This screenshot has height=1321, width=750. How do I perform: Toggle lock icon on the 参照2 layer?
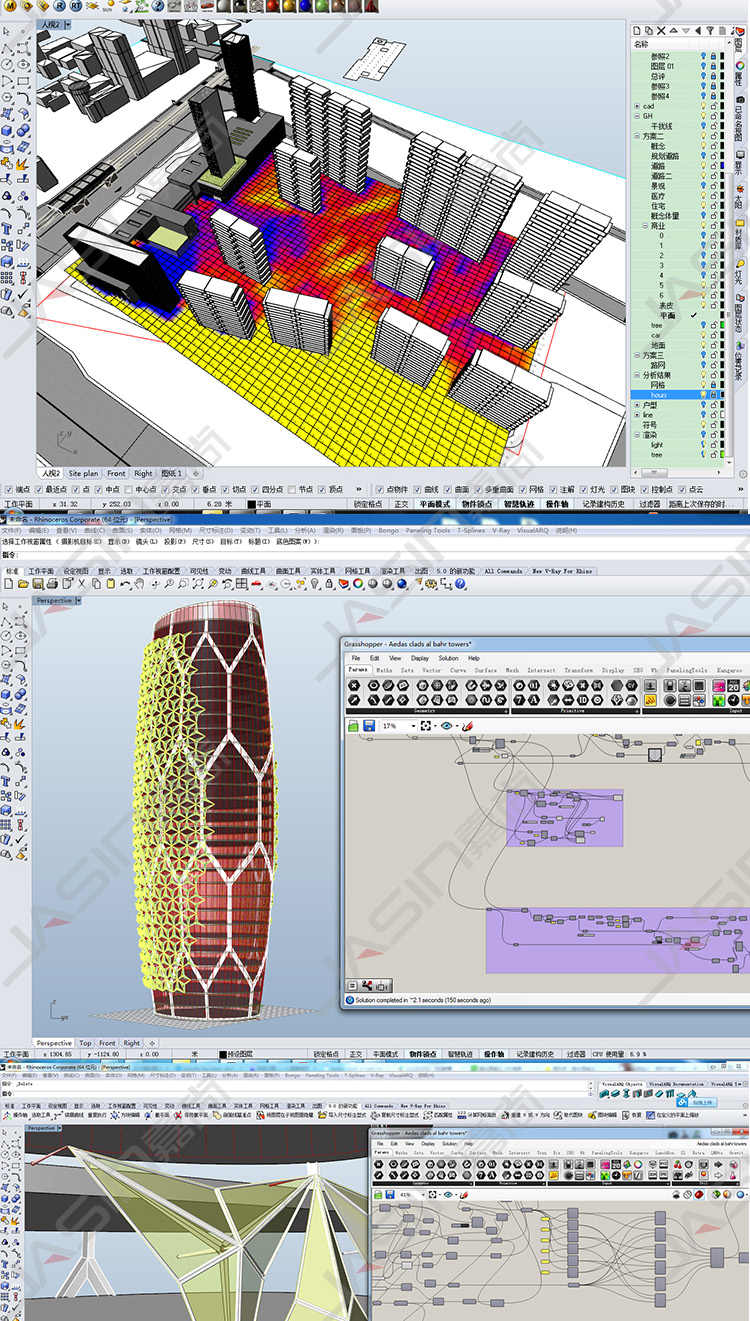pyautogui.click(x=713, y=56)
